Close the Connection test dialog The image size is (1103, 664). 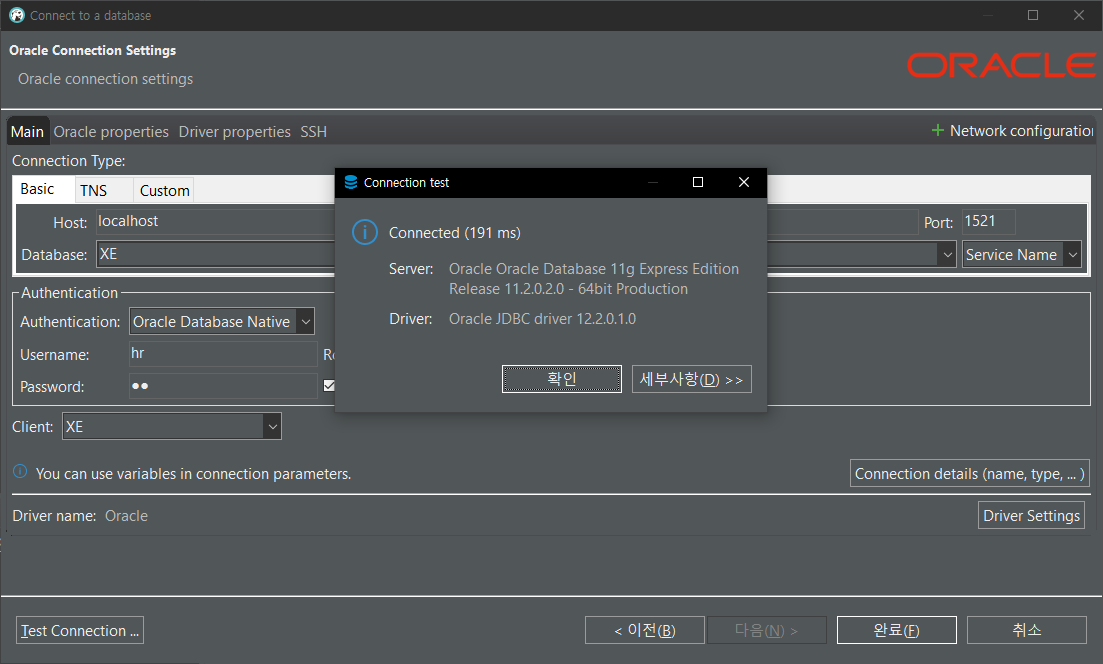pos(744,182)
